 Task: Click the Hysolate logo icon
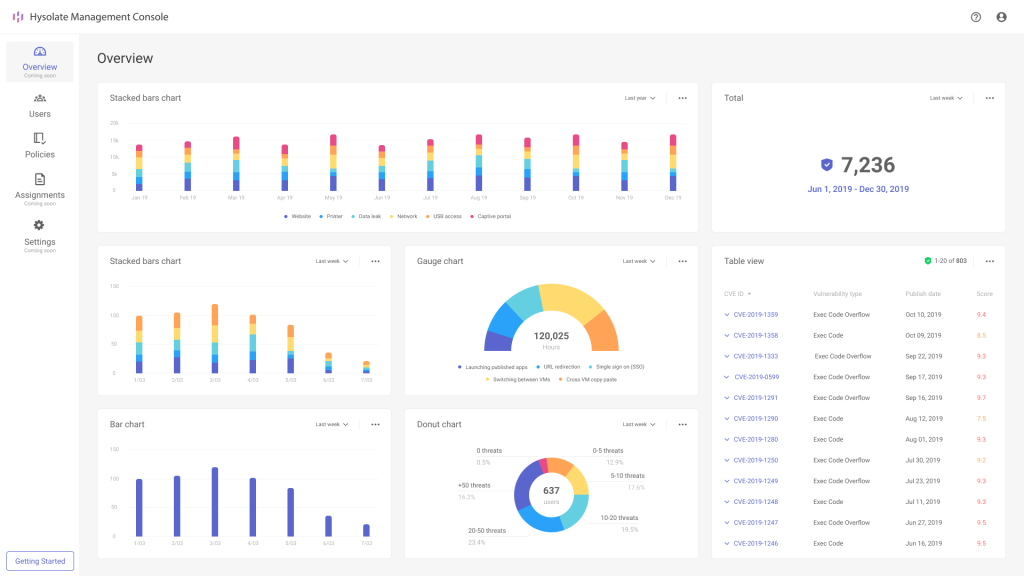click(17, 17)
